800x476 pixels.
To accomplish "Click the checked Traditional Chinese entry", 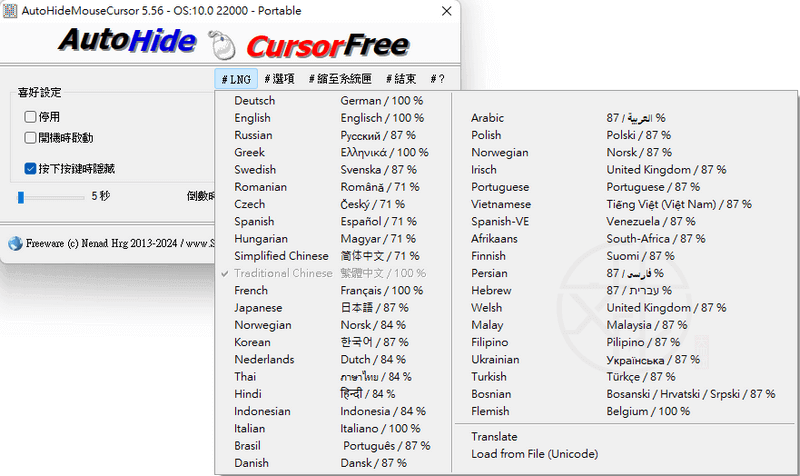I will coord(333,273).
